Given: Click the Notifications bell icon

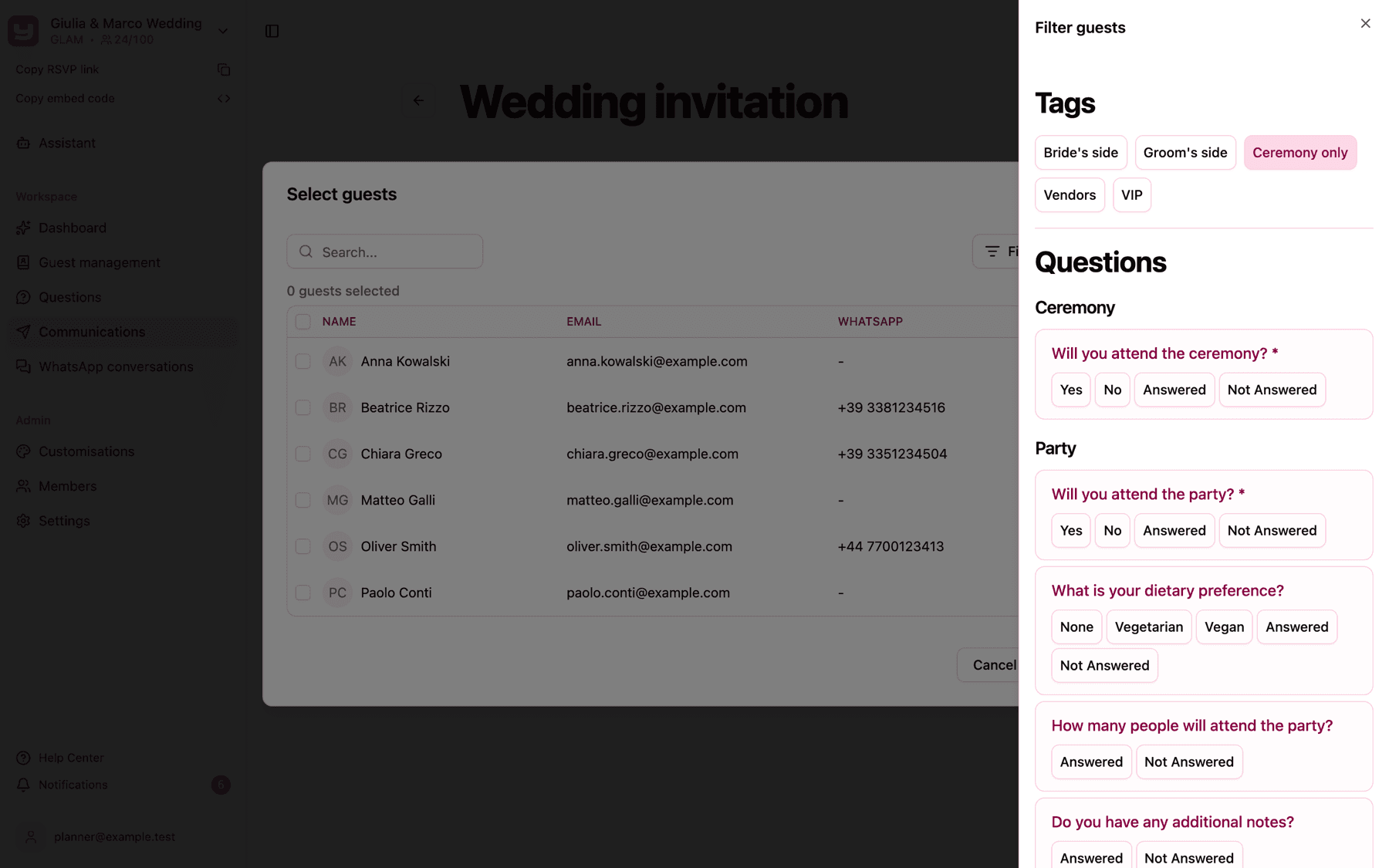Looking at the screenshot, I should coord(23,785).
